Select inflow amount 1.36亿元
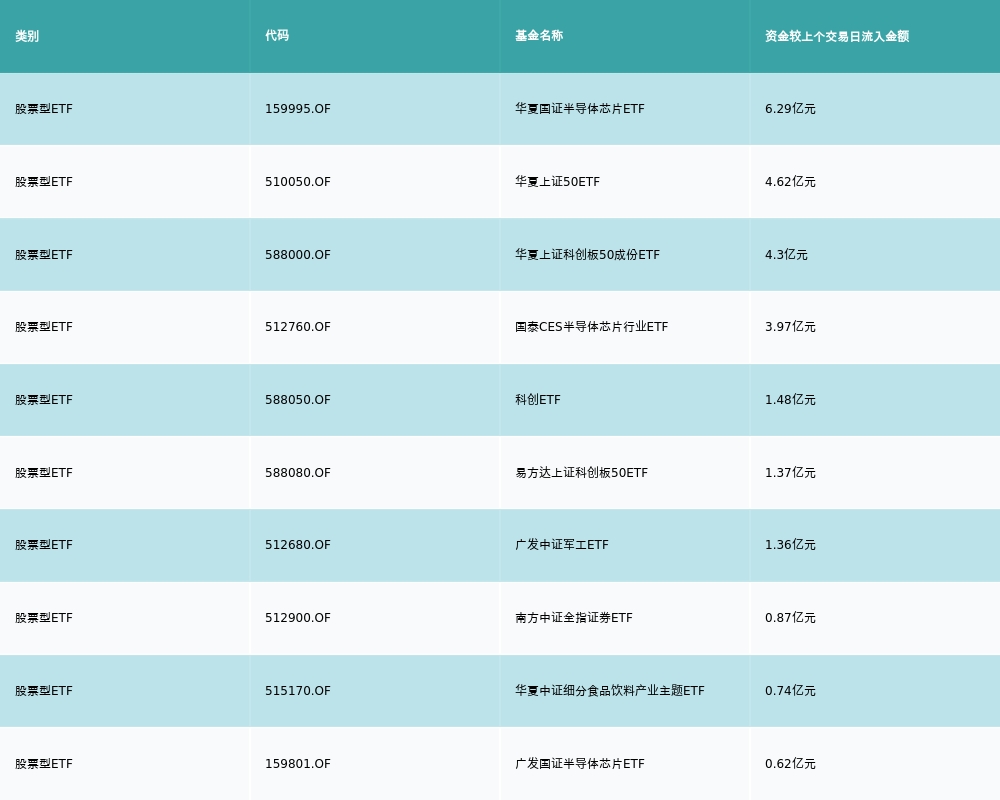The height and width of the screenshot is (800, 1000). tap(790, 545)
